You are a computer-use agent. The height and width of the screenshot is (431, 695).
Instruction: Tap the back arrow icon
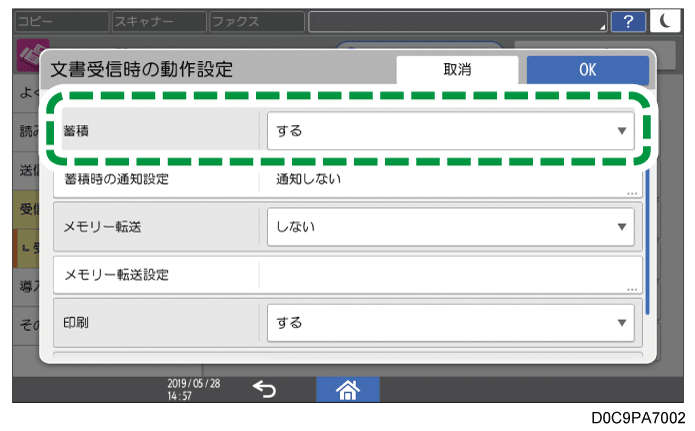(264, 390)
